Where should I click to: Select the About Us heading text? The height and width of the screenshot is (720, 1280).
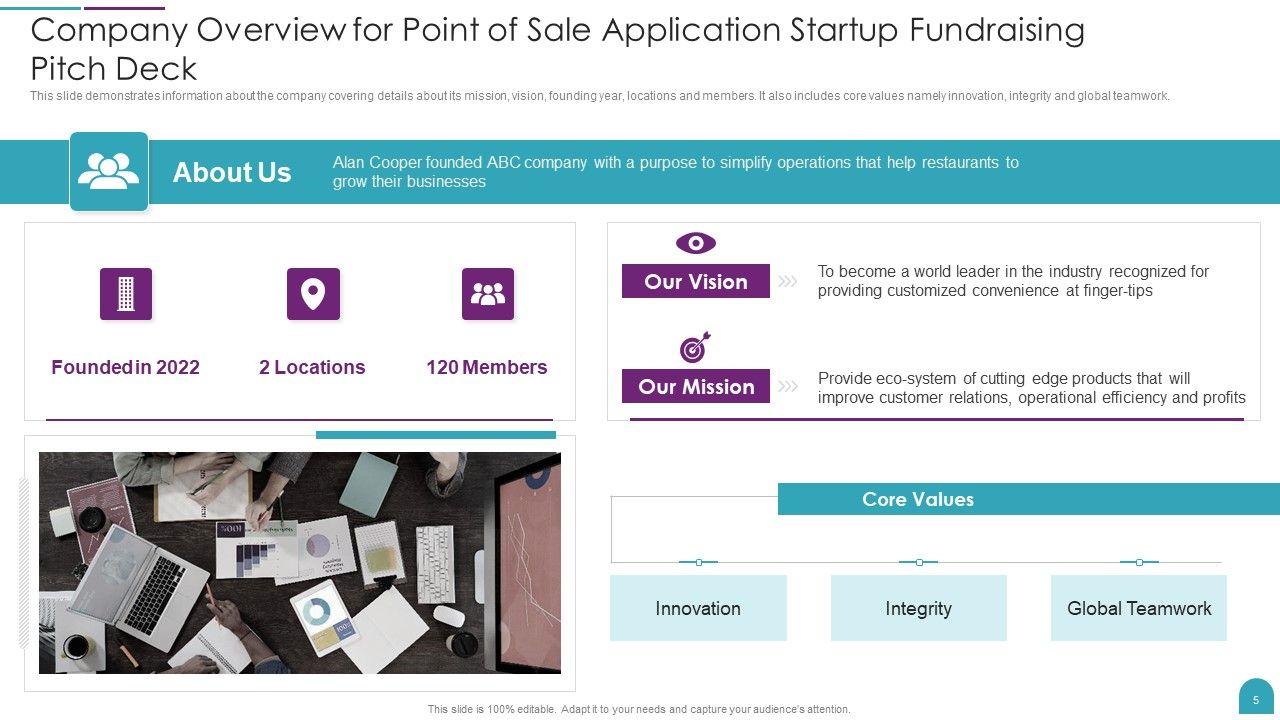[x=232, y=172]
